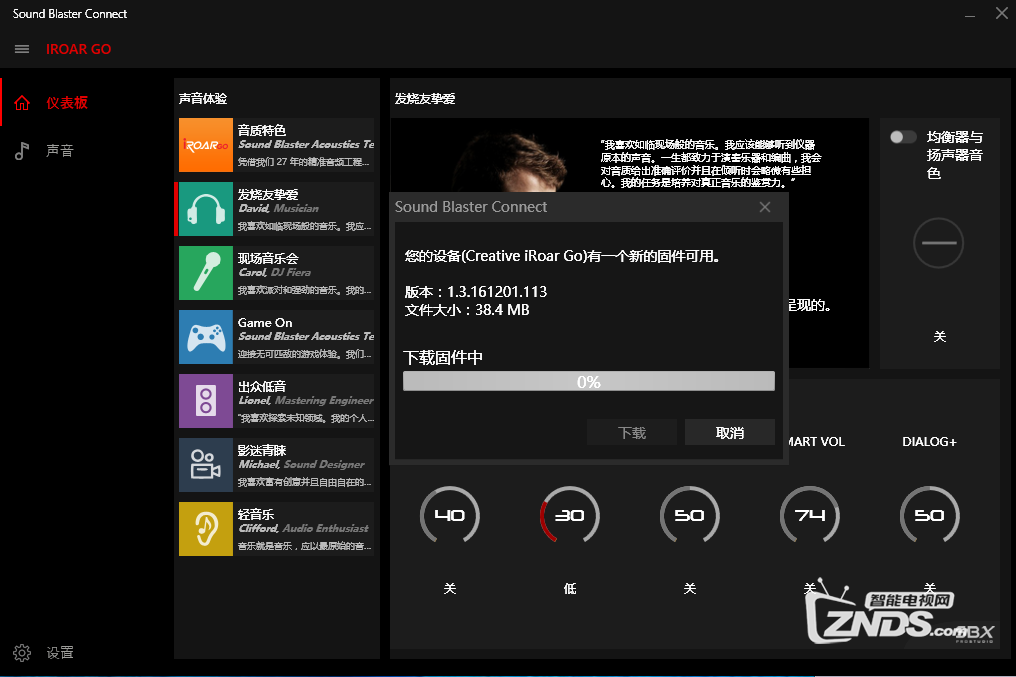Select the 轻音乐 profile title

[255, 514]
